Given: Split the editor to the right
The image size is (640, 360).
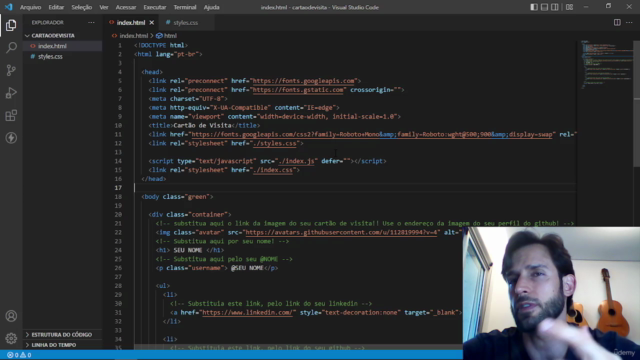Looking at the screenshot, I should pos(617,22).
